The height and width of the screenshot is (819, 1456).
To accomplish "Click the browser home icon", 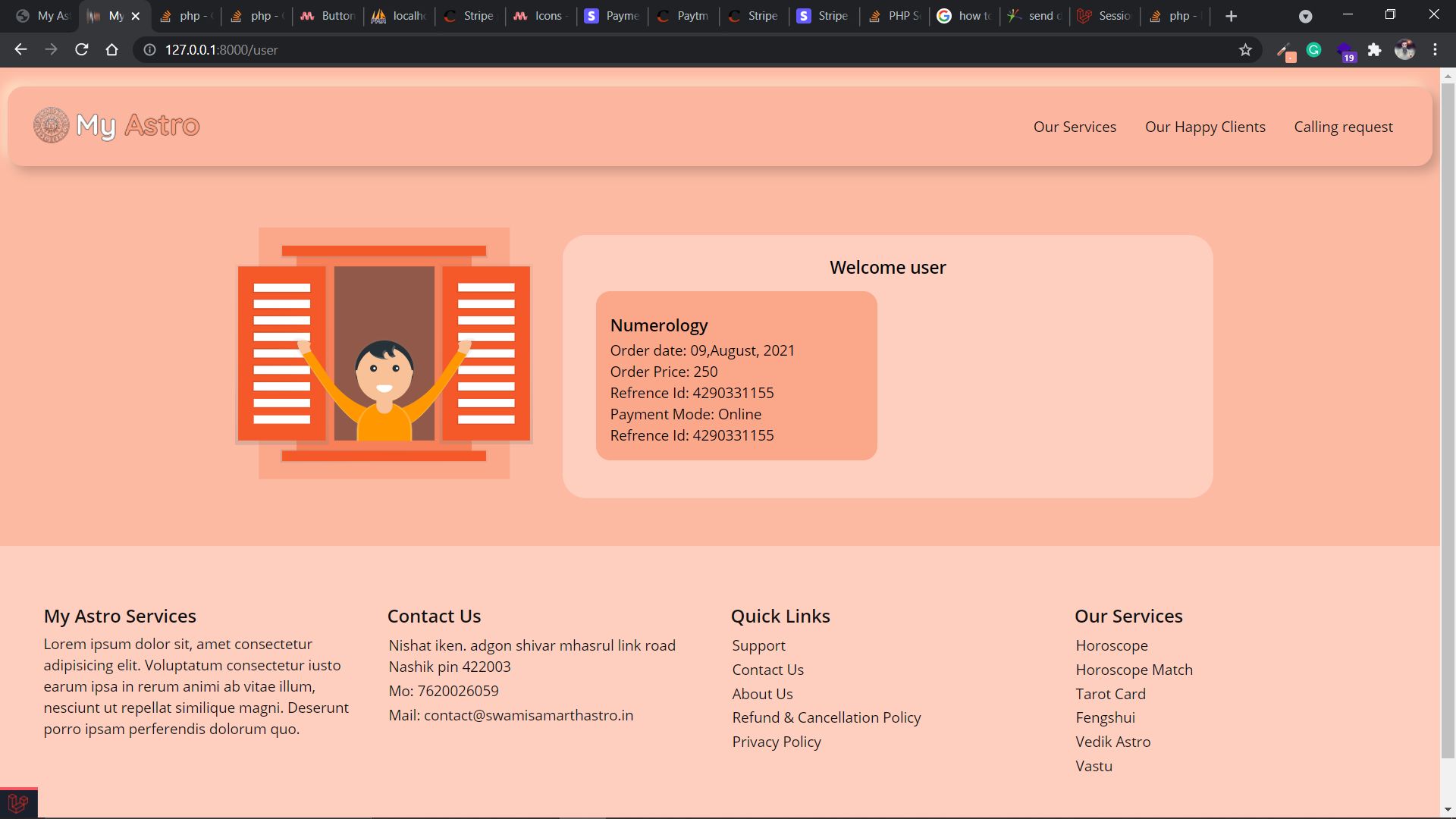I will (x=111, y=50).
